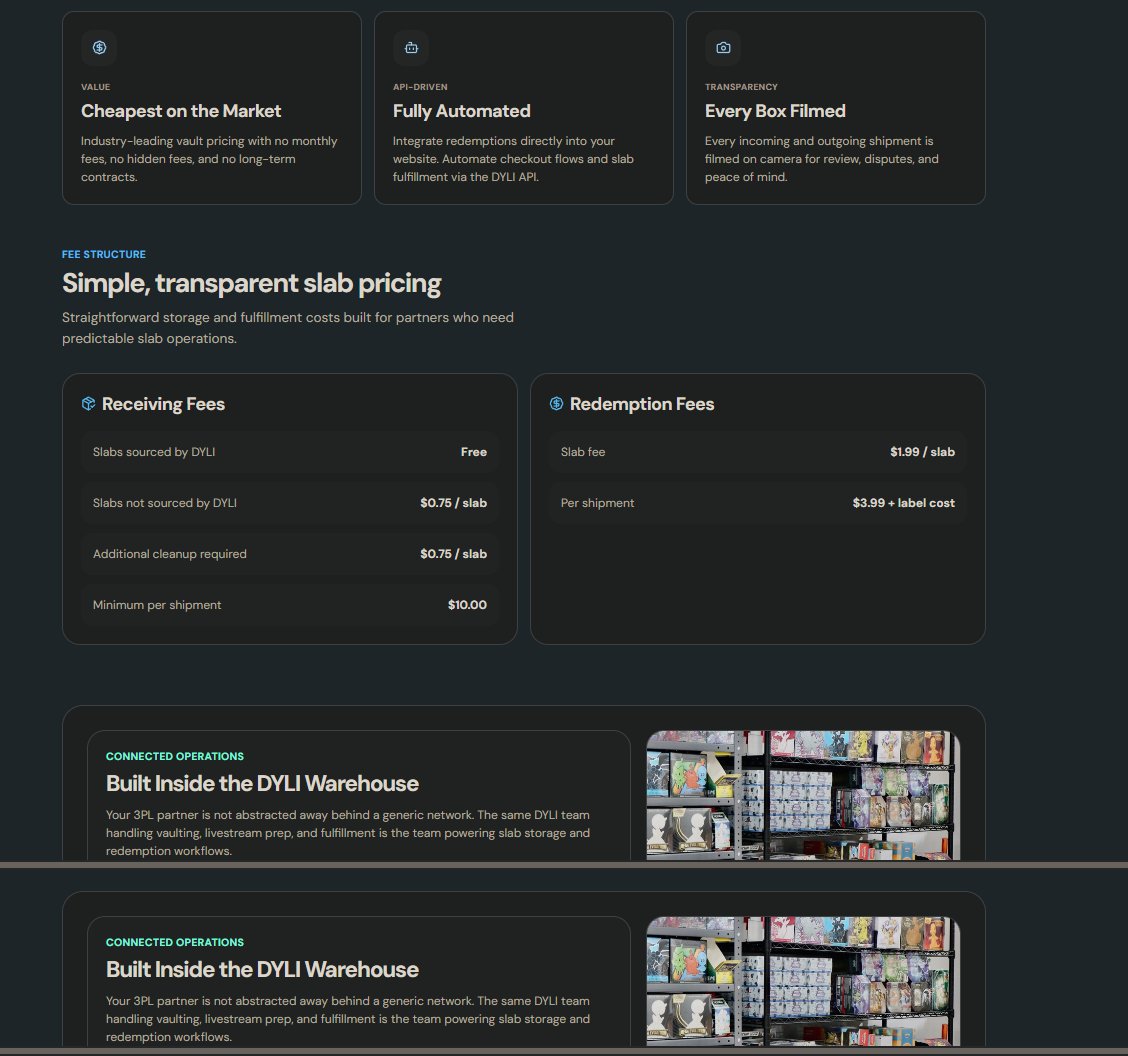Click the $0.75 / slab value for slabs not sourced
The image size is (1128, 1056).
point(453,503)
